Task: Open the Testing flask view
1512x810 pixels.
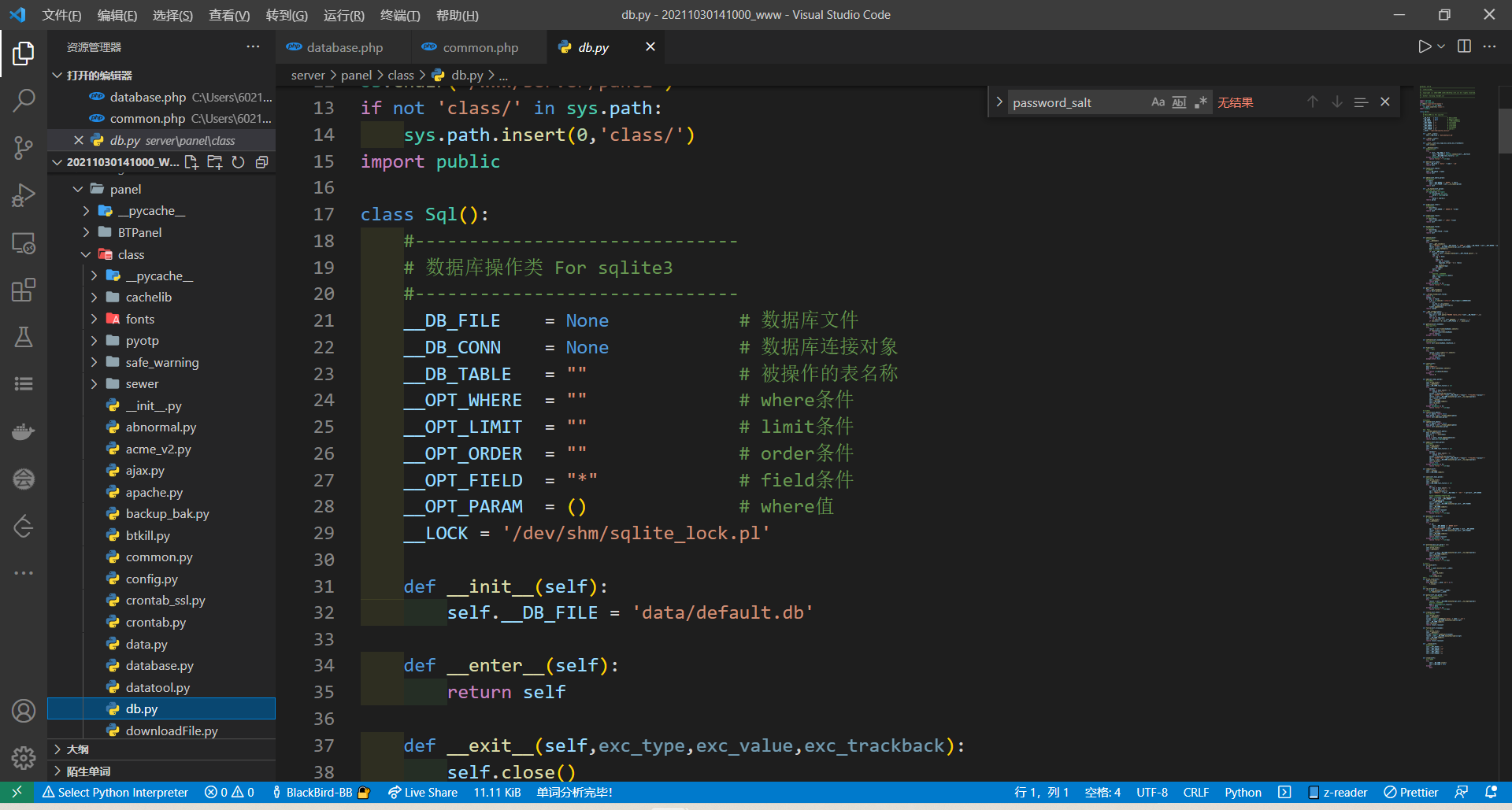Action: (24, 337)
